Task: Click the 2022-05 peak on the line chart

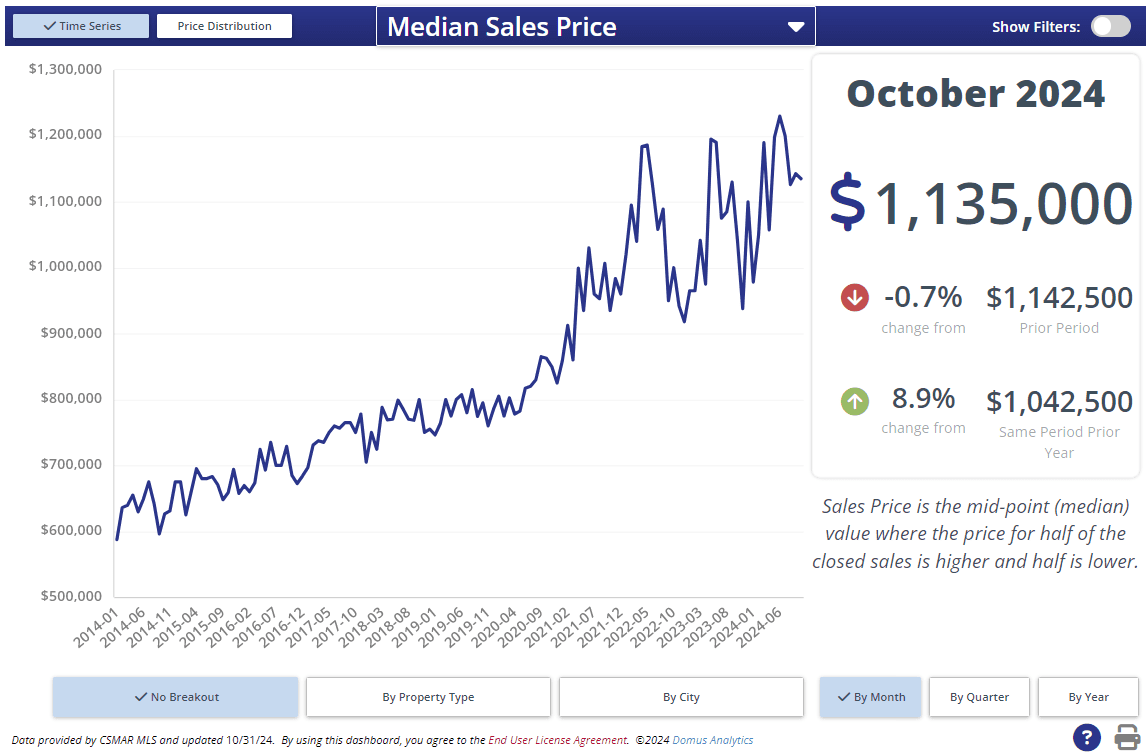Action: pos(646,145)
